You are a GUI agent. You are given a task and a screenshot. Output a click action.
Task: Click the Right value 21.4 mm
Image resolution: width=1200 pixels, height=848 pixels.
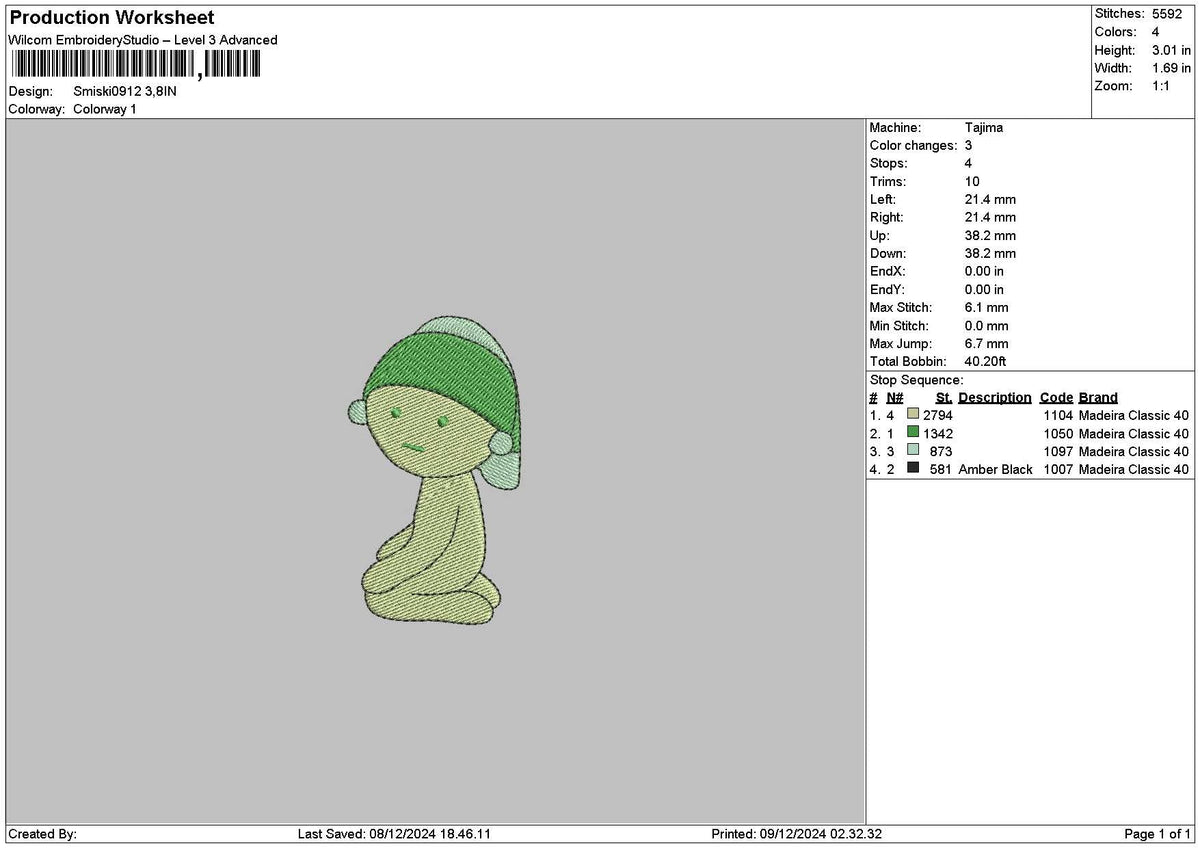point(990,218)
